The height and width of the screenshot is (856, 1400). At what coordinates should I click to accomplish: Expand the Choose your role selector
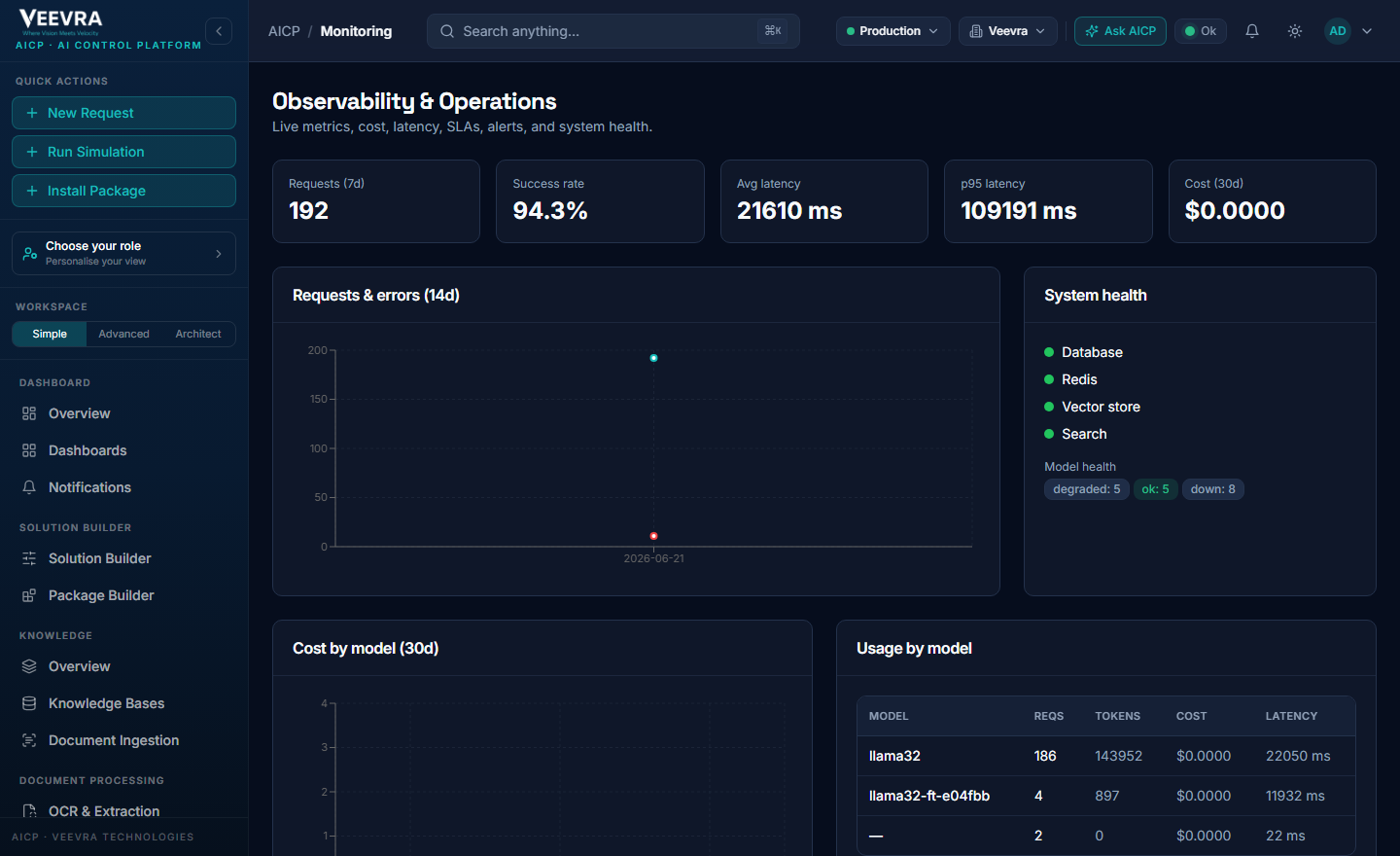point(123,254)
